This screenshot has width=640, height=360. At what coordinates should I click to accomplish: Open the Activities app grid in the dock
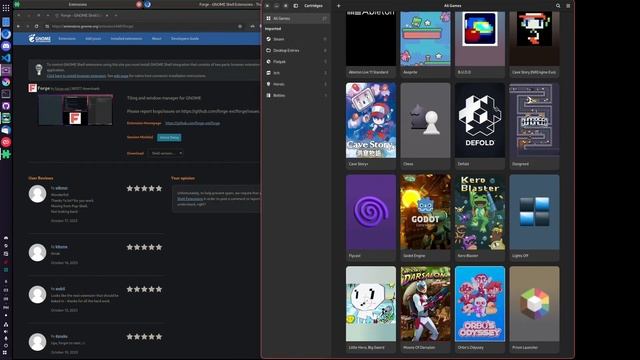tap(6, 8)
